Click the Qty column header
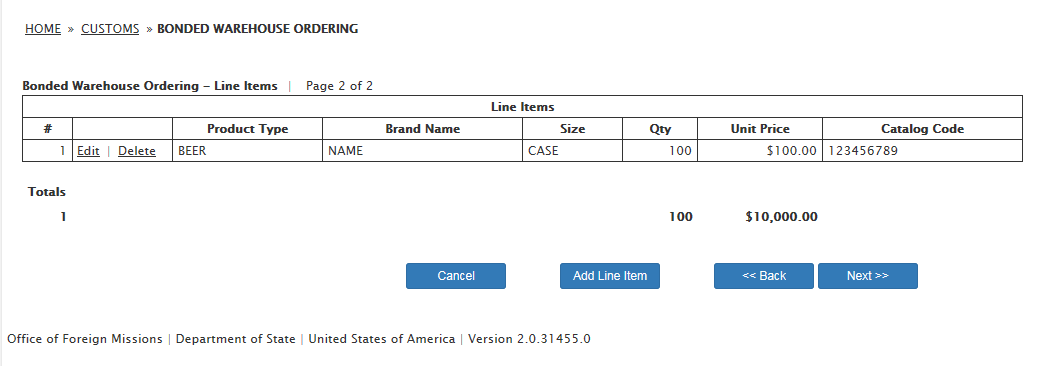 click(x=660, y=129)
